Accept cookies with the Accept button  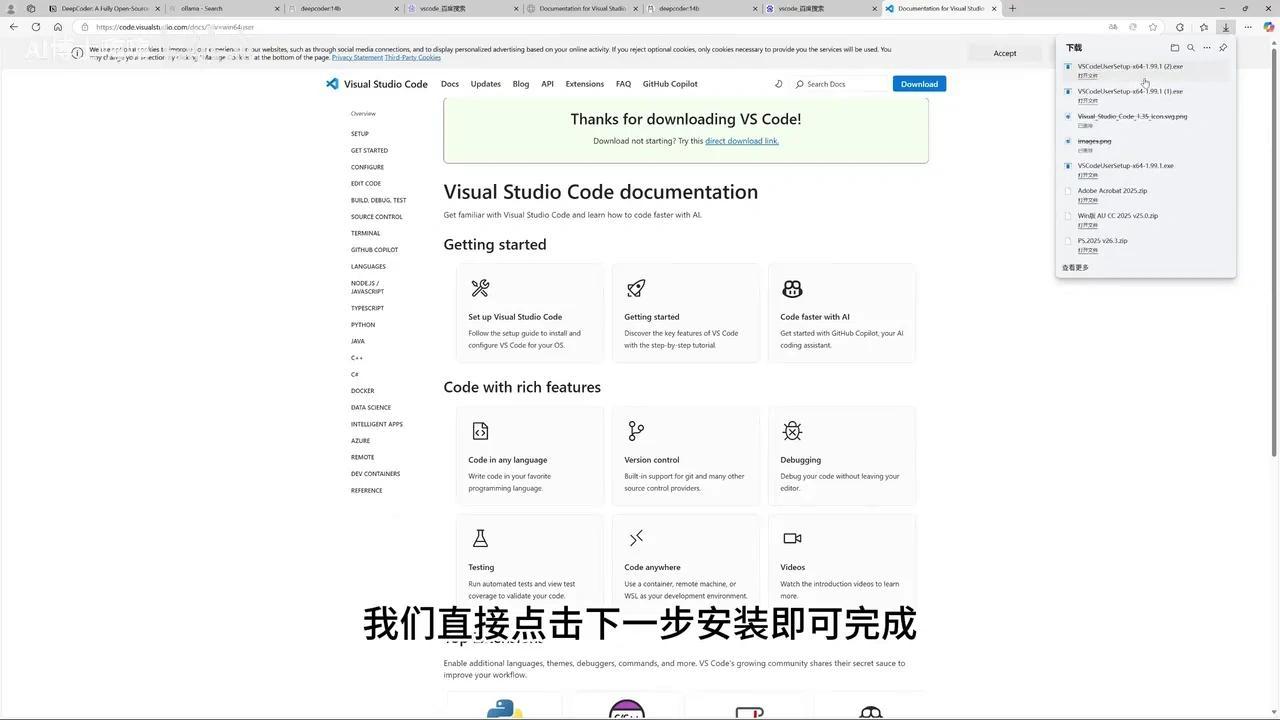point(1005,53)
